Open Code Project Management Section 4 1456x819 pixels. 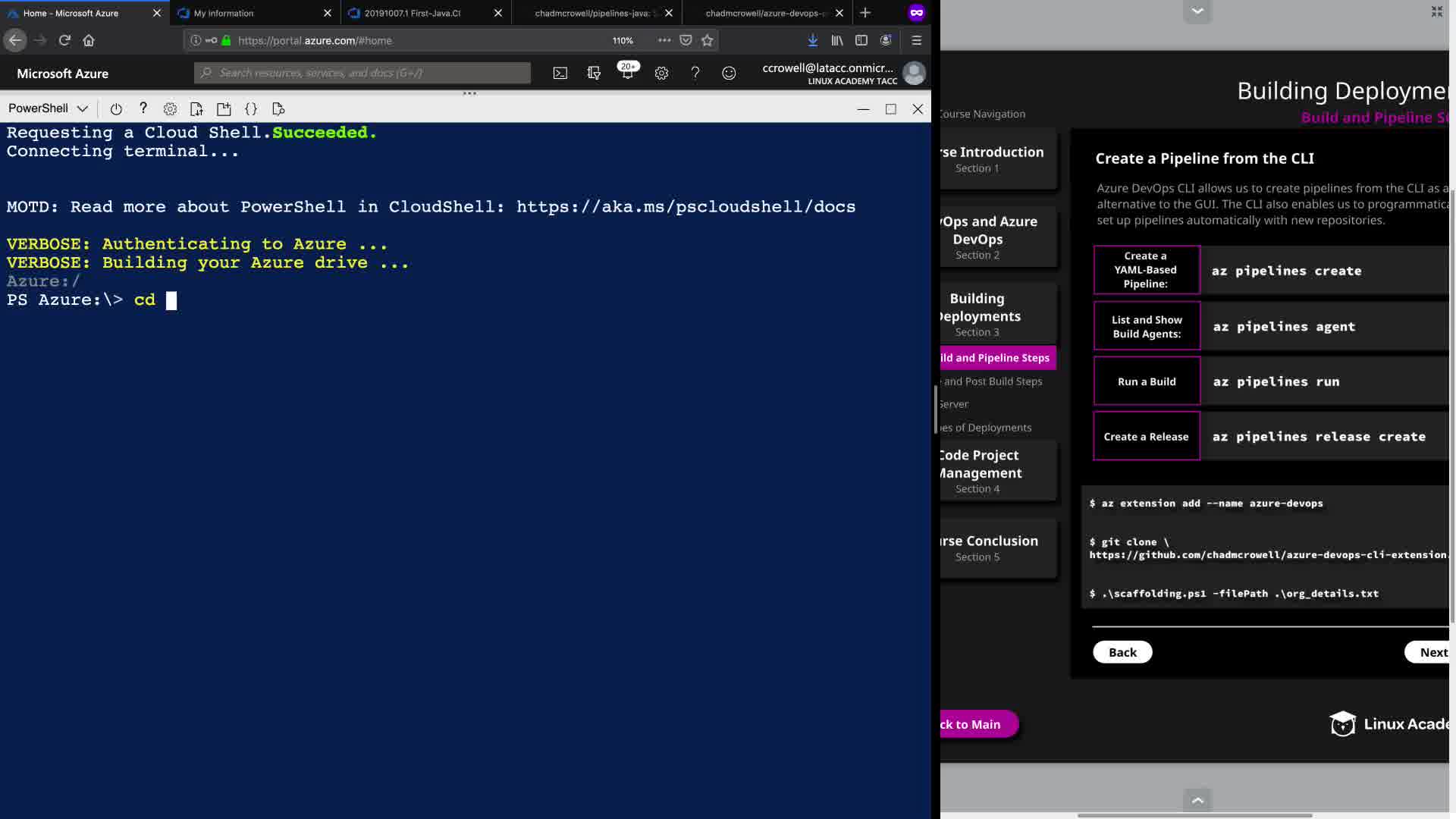(x=979, y=470)
